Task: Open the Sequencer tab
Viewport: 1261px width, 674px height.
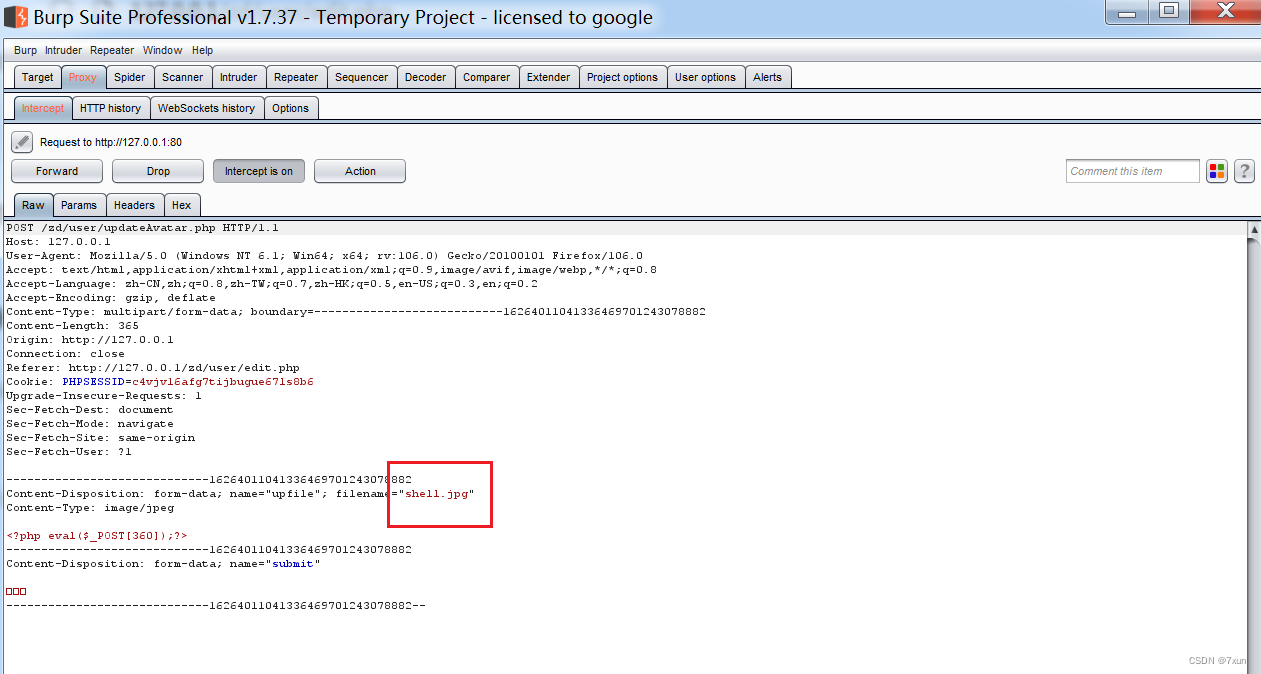Action: (x=362, y=77)
